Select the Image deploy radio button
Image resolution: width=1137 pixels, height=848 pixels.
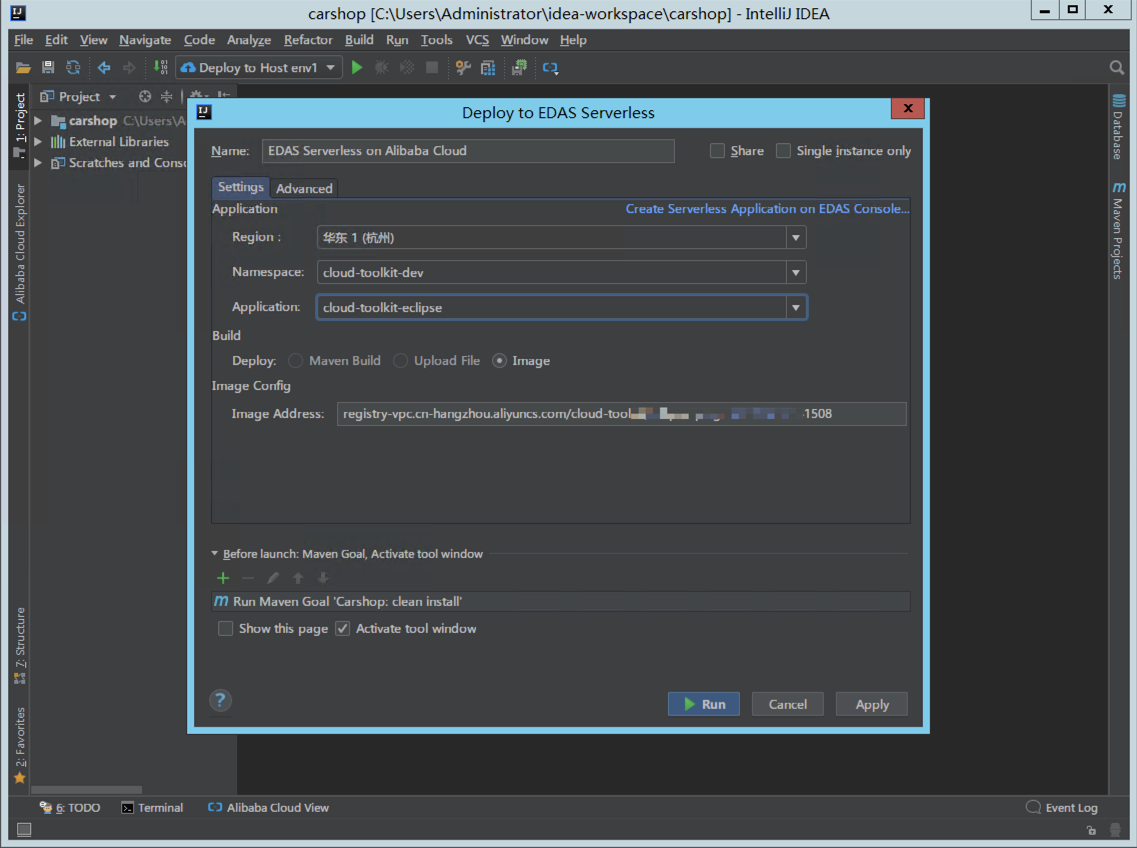499,361
